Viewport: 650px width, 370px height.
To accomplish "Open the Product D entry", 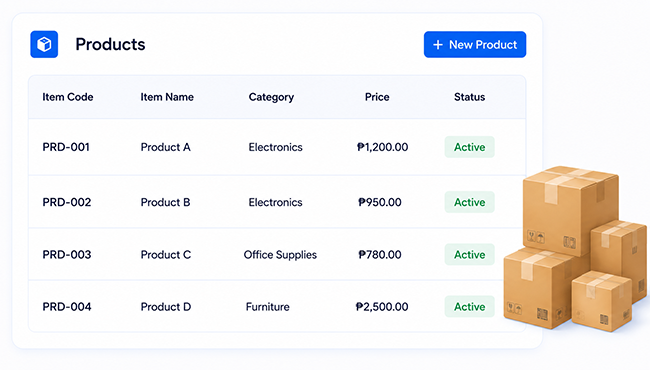I will [x=166, y=307].
